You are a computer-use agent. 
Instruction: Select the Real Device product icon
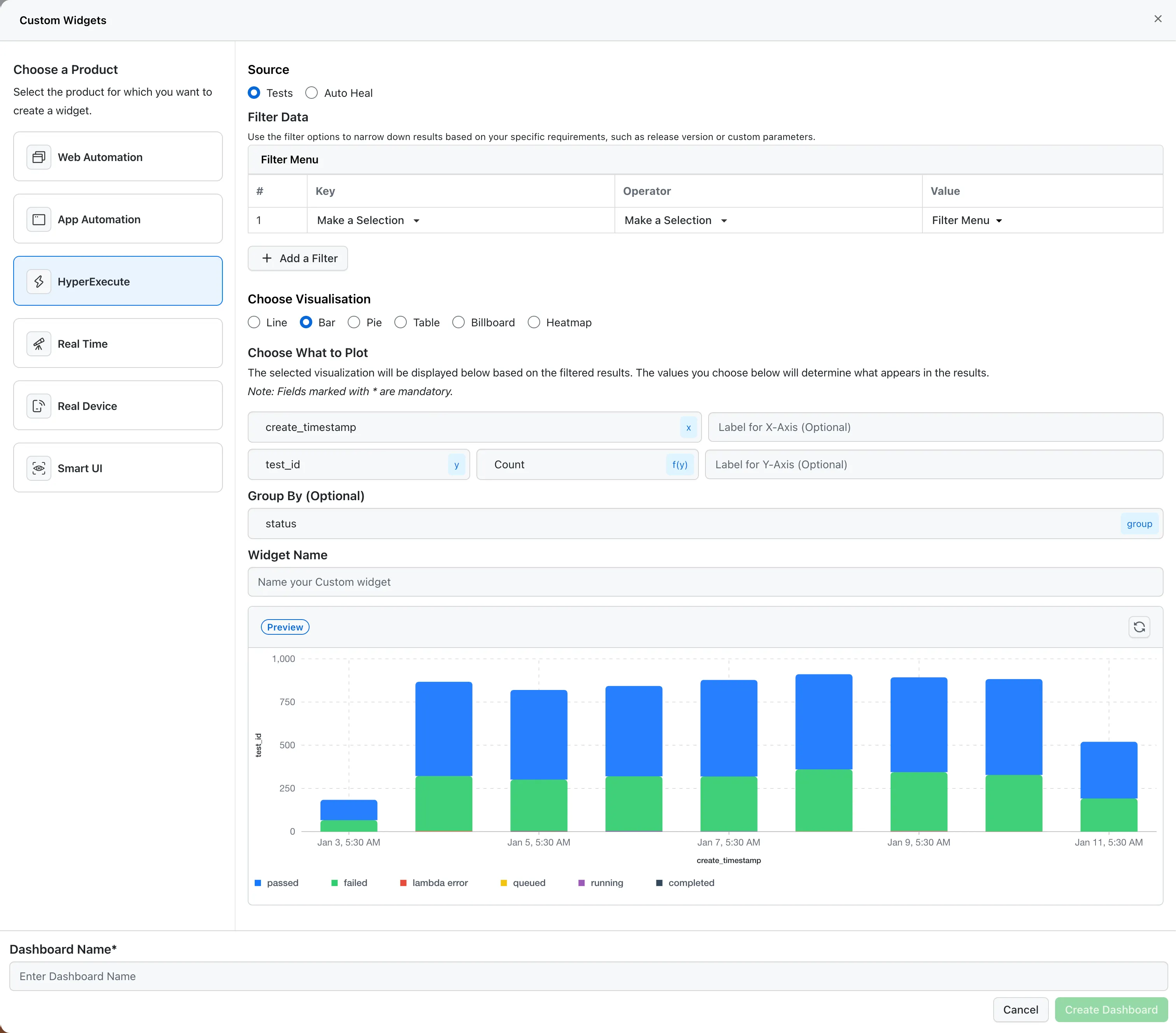pyautogui.click(x=38, y=406)
